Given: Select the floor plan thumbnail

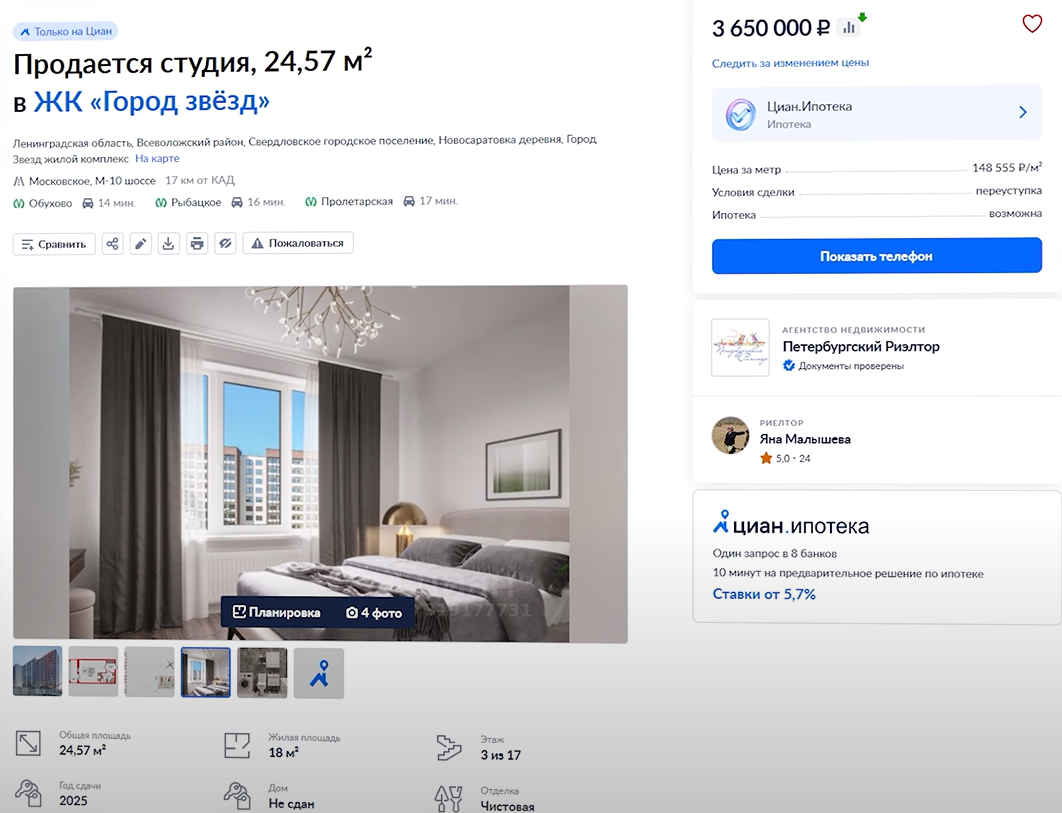Looking at the screenshot, I should 93,671.
